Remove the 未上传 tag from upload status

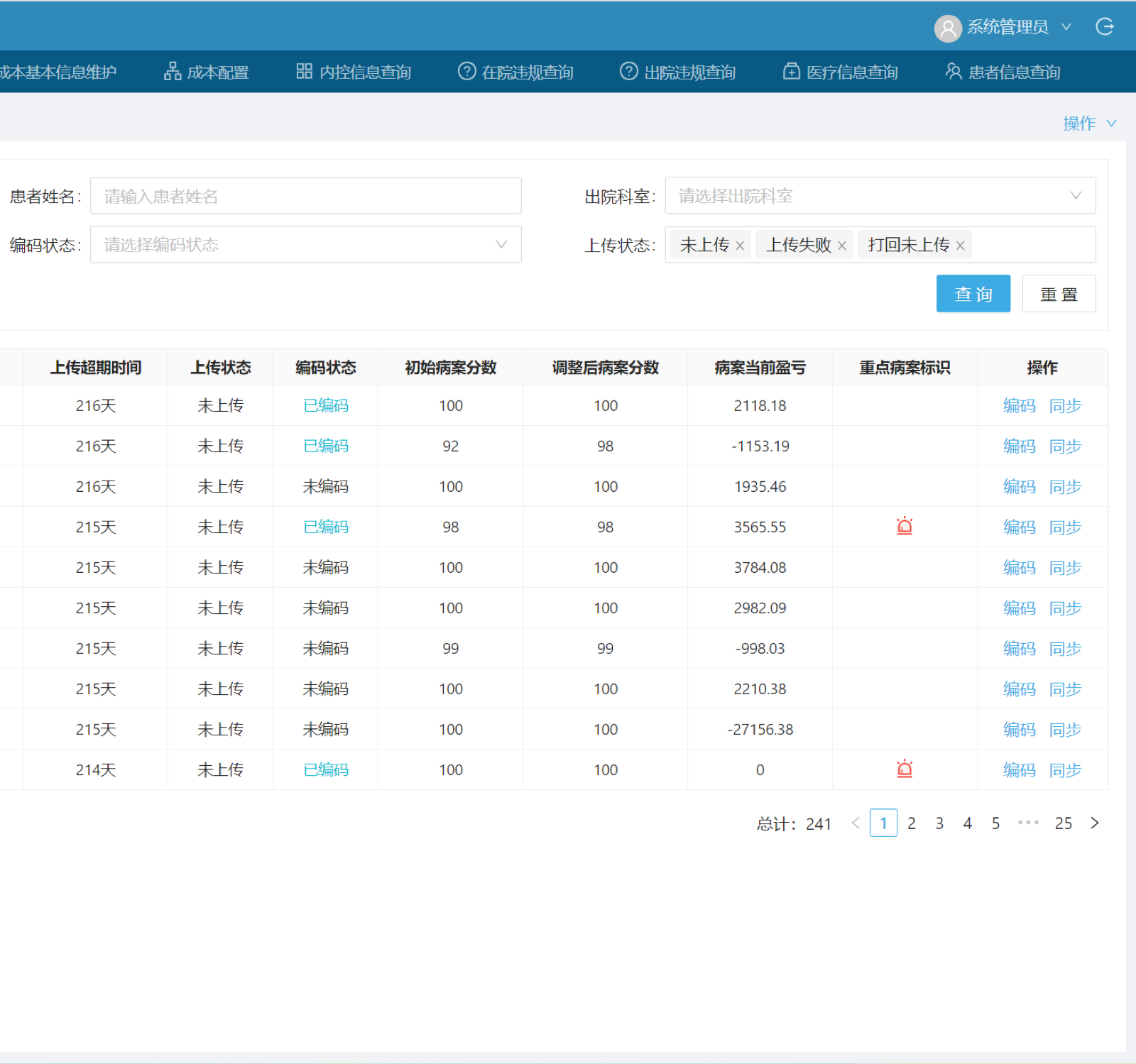(x=740, y=246)
